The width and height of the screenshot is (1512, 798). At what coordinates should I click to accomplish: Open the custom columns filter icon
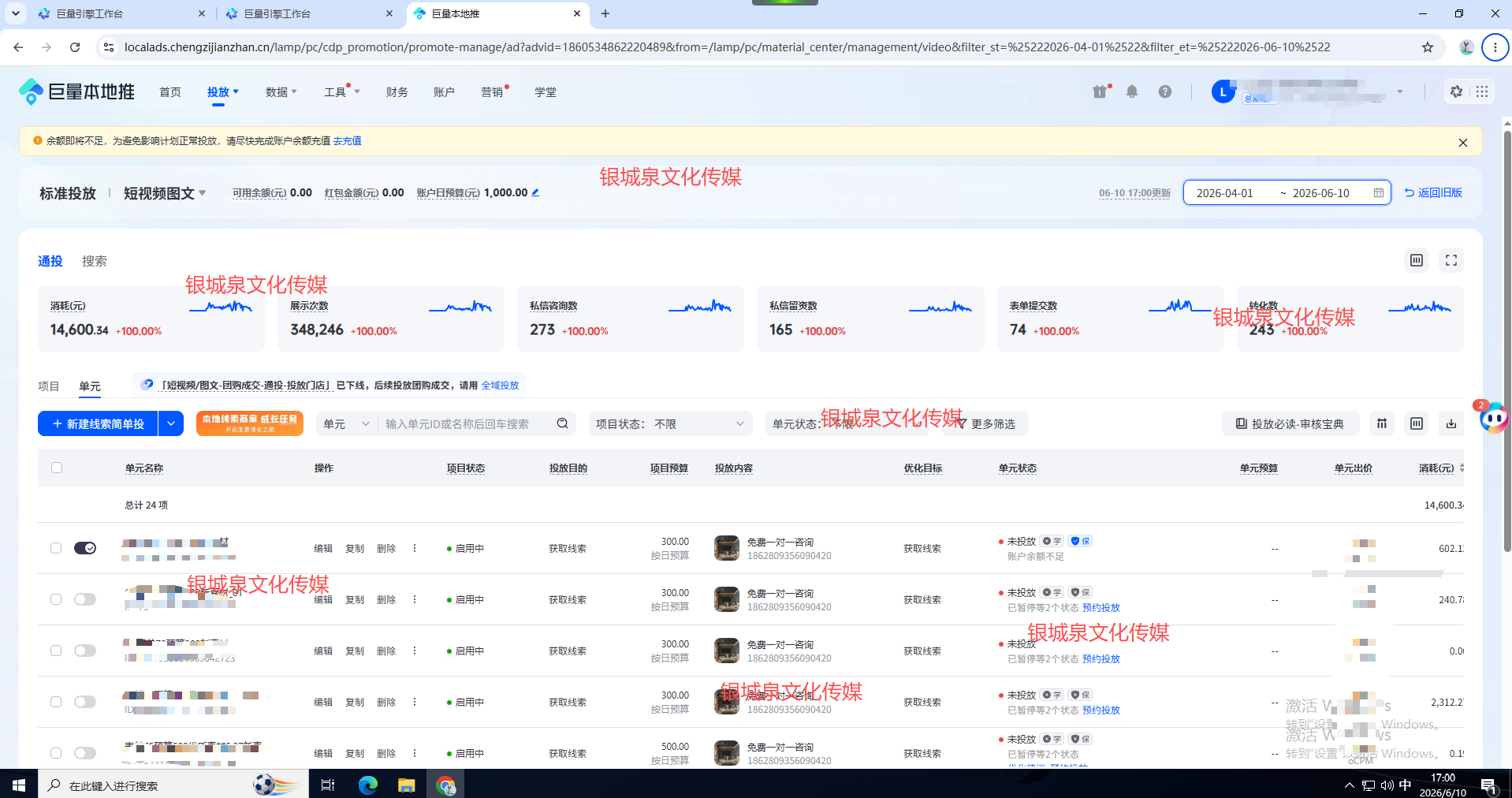click(x=1382, y=423)
